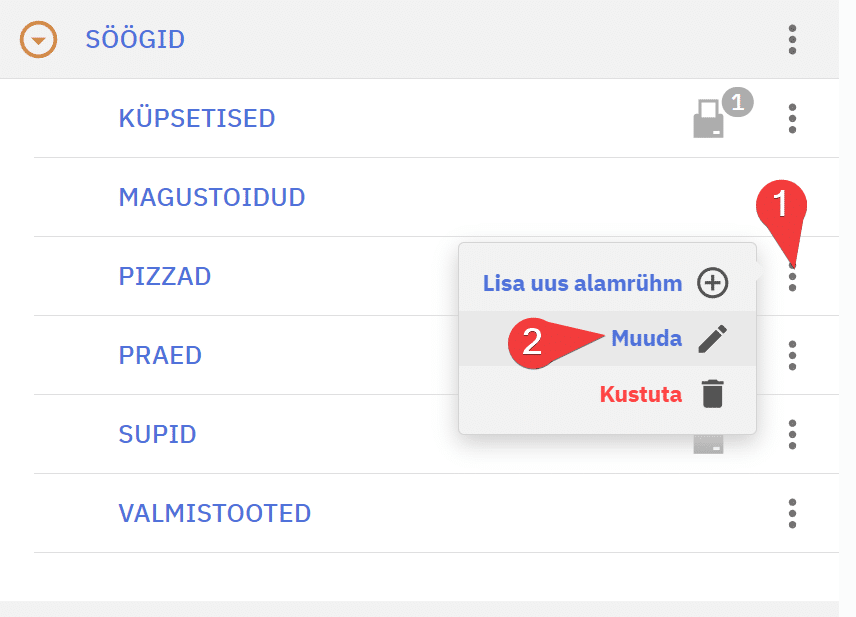Open the MAGUSTOIDUD category
Image resolution: width=856 pixels, height=617 pixels.
(212, 197)
